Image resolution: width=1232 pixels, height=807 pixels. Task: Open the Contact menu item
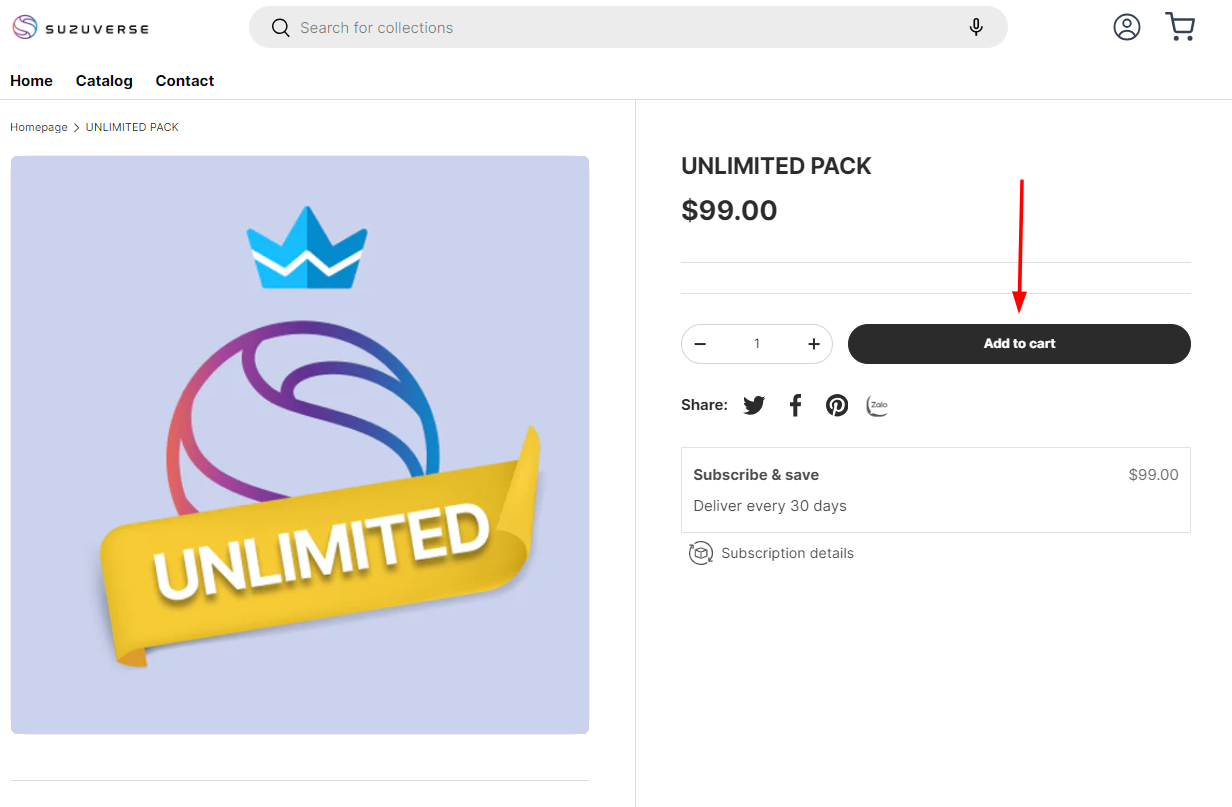click(x=185, y=81)
